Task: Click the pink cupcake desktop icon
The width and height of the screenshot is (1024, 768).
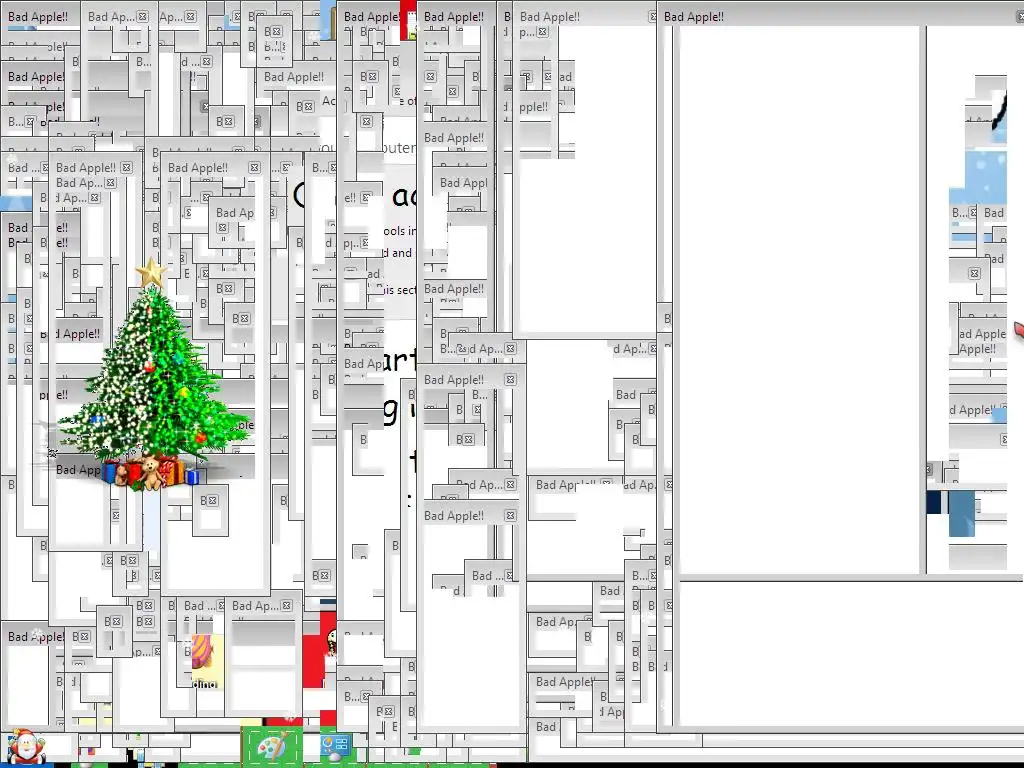Action: pyautogui.click(x=208, y=660)
